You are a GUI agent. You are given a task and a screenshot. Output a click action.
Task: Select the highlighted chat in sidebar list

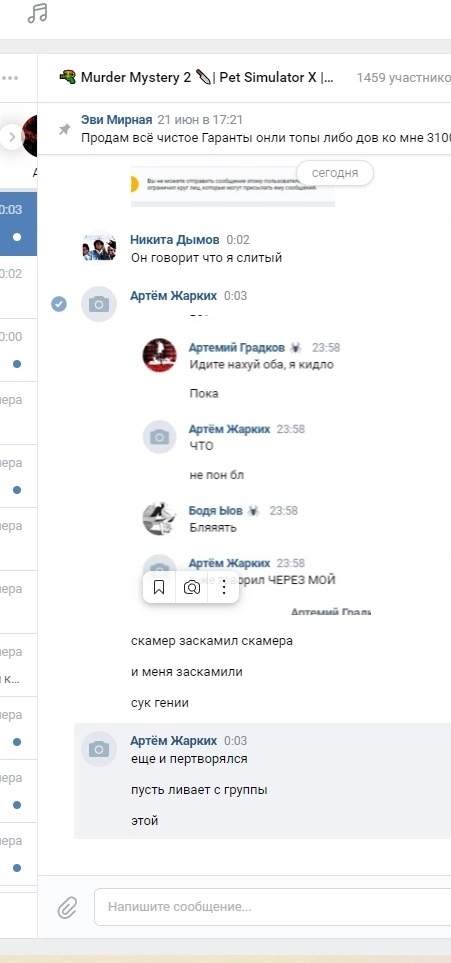click(x=18, y=224)
